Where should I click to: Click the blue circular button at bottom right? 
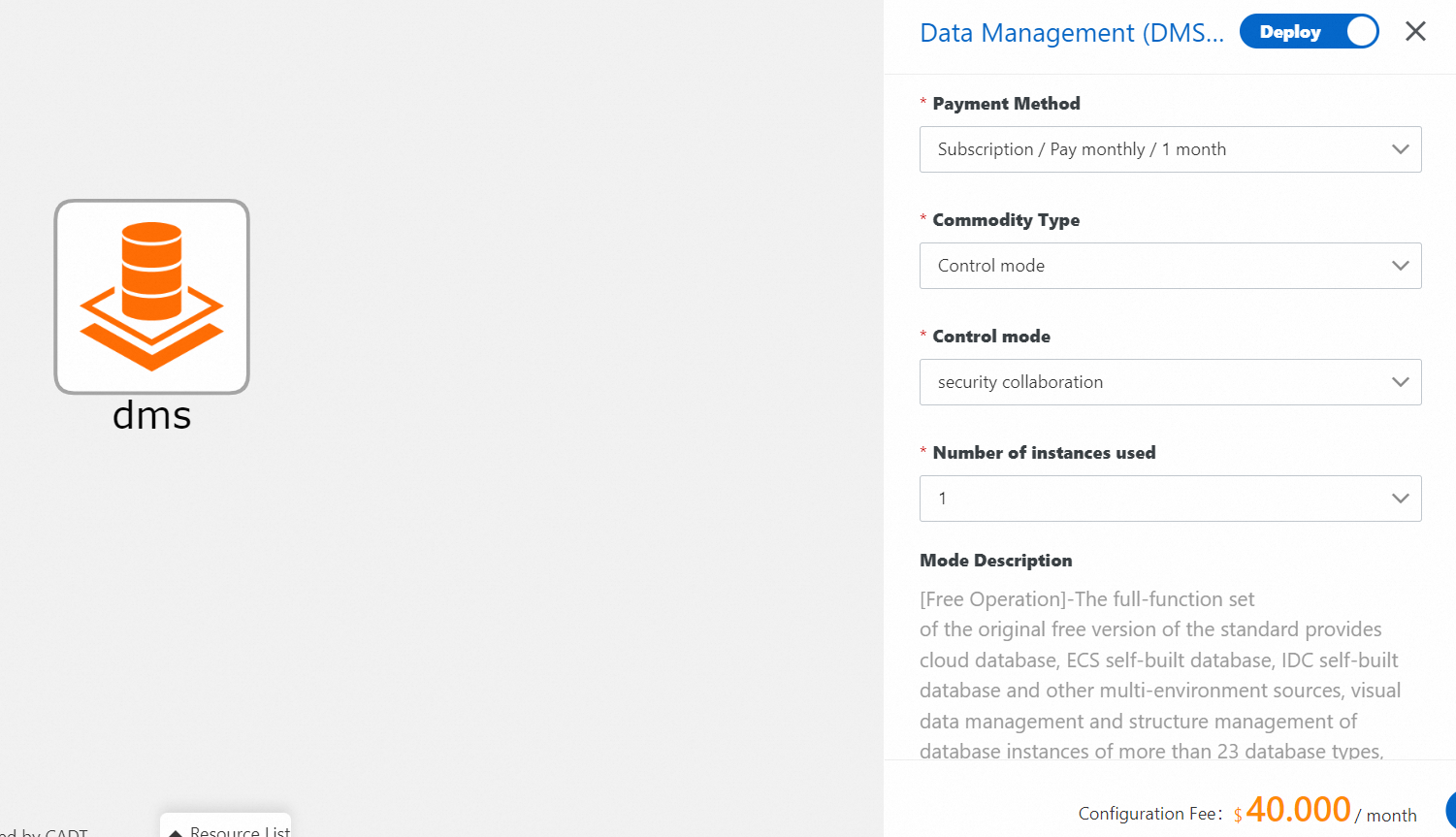tap(1450, 810)
